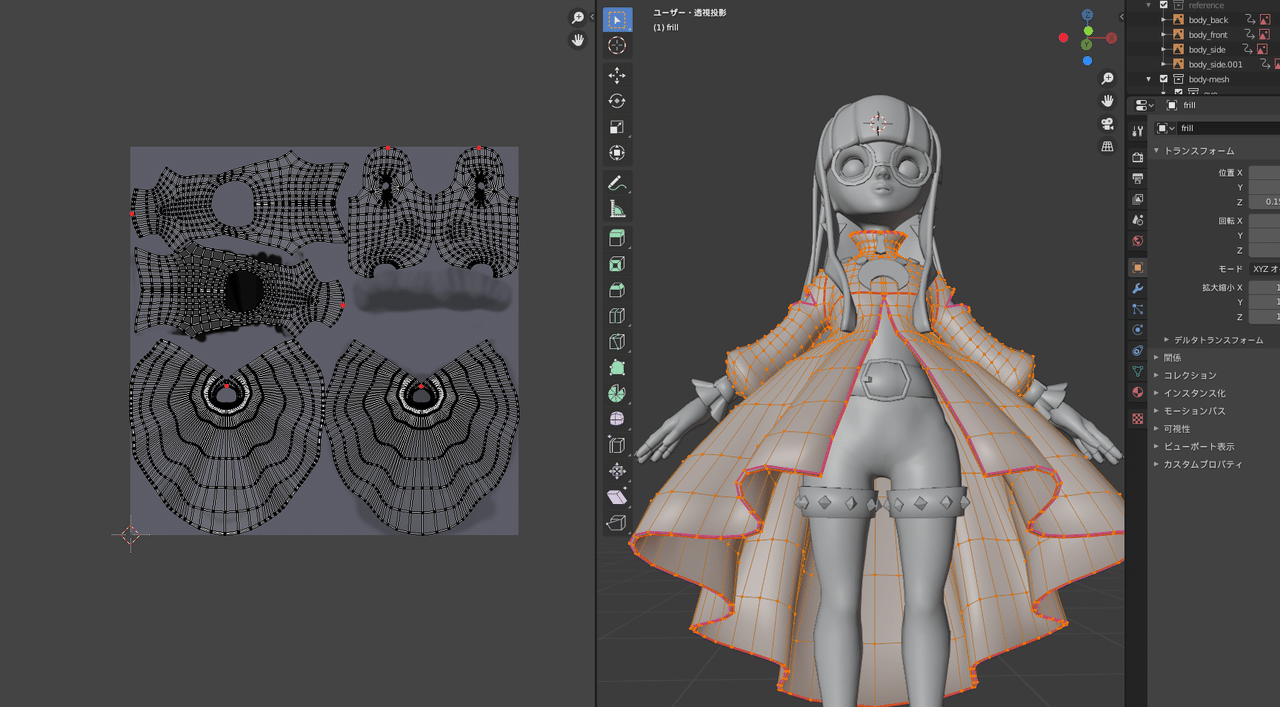This screenshot has width=1280, height=707.
Task: Open the Render properties tab
Action: (1137, 157)
